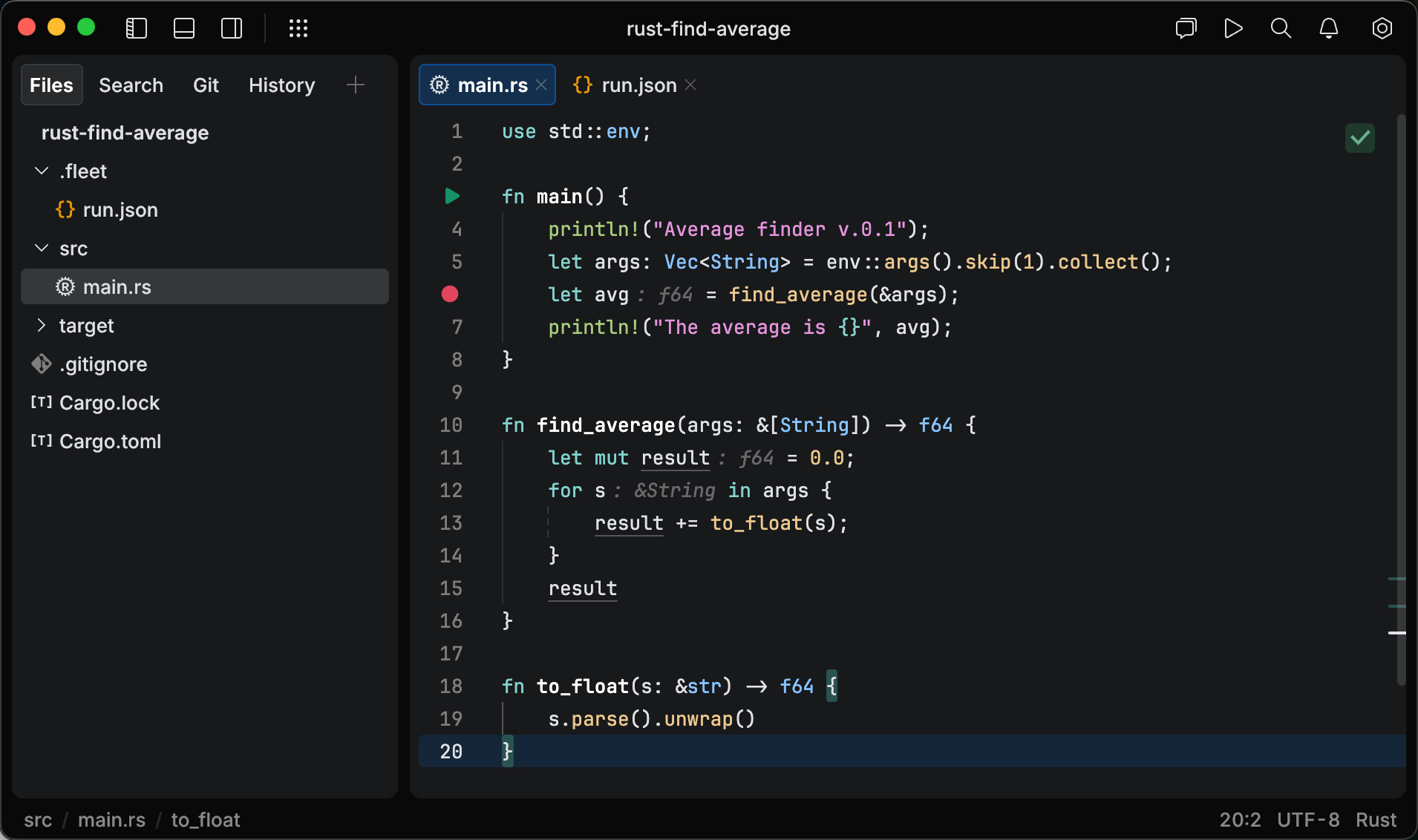Expand the target folder

click(x=43, y=325)
